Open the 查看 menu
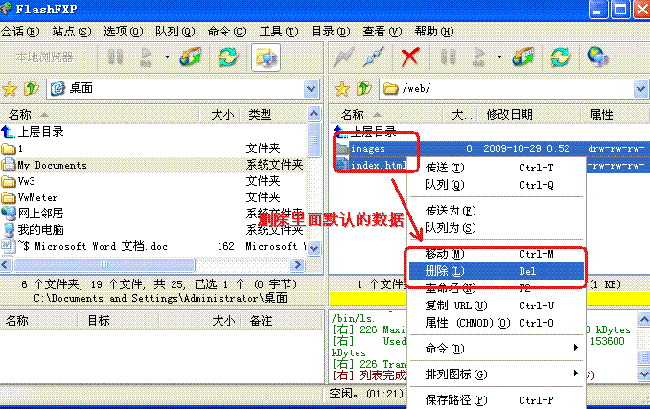Screen dimensions: 650x409 tap(382, 31)
